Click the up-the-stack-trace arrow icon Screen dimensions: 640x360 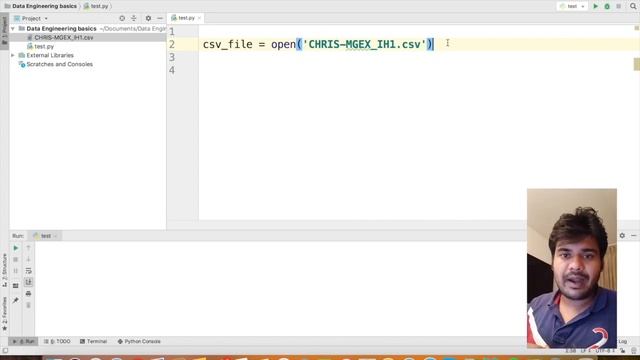point(28,248)
